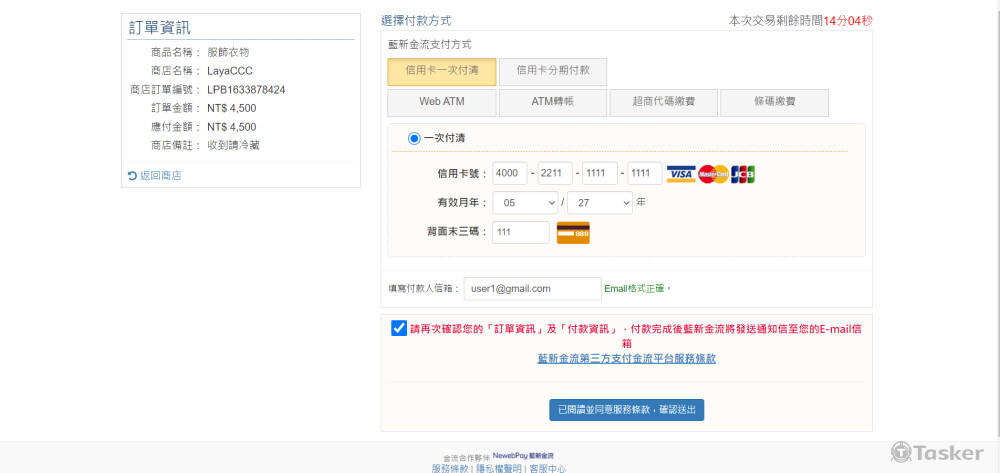Click the Tasker watermark logo
1000x473 pixels.
tap(937, 453)
